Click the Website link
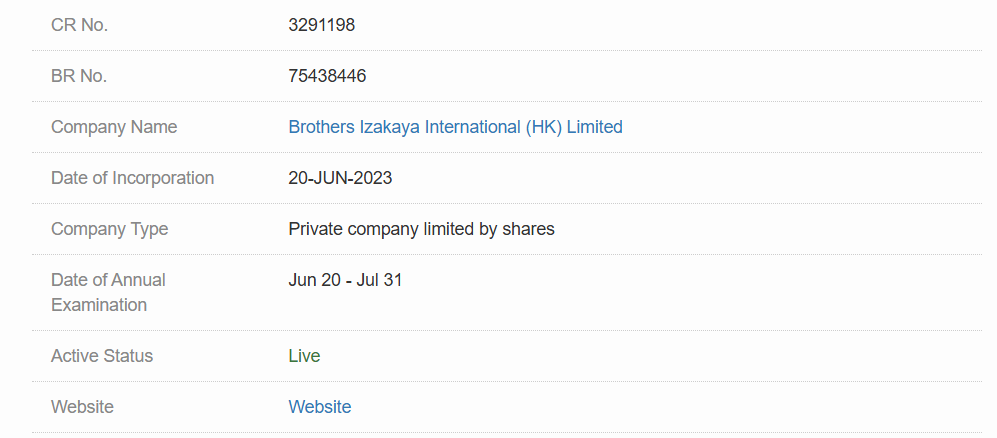The height and width of the screenshot is (438, 997). point(320,407)
